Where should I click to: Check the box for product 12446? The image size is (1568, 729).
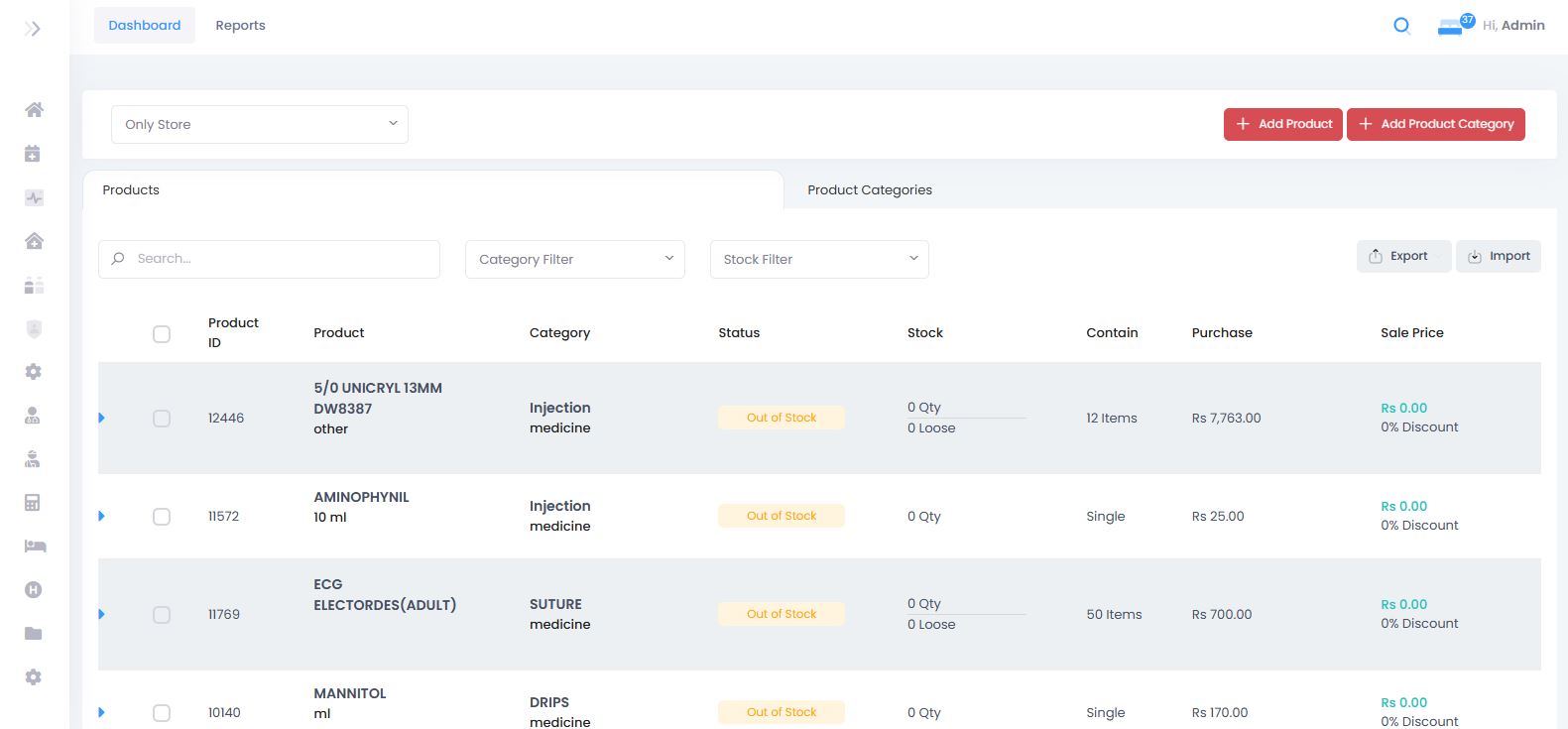click(162, 419)
